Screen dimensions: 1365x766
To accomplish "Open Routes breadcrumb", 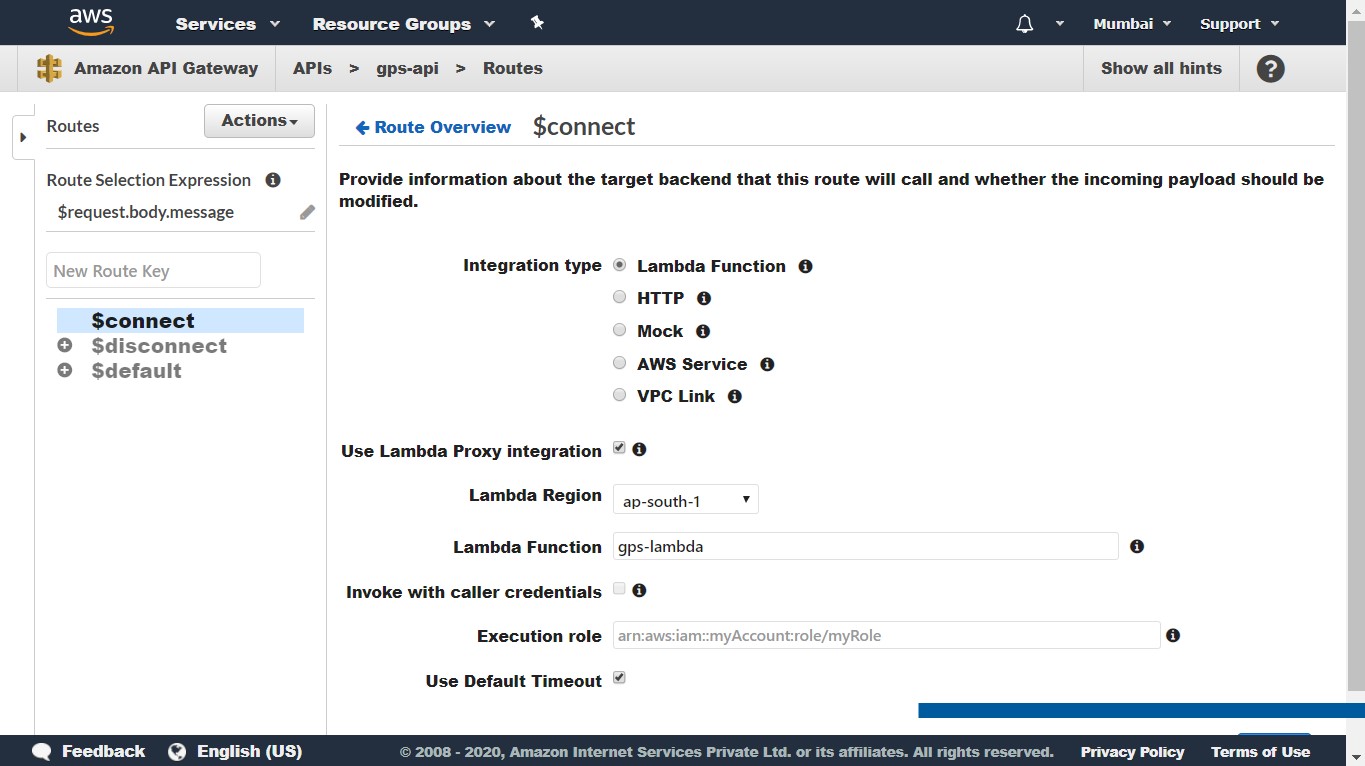I will (x=513, y=68).
